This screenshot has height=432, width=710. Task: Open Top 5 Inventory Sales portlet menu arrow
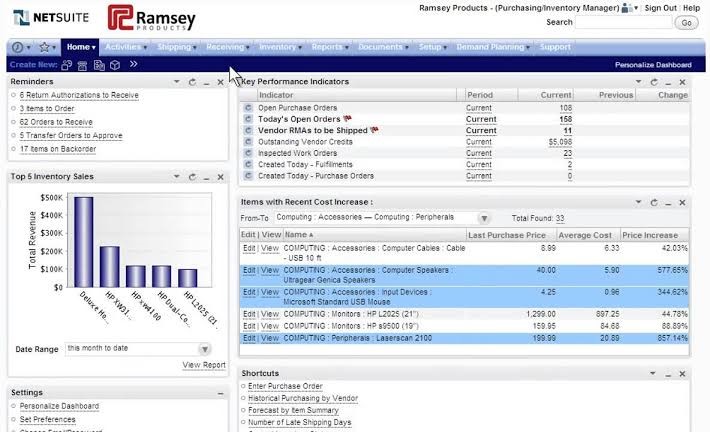[x=177, y=177]
